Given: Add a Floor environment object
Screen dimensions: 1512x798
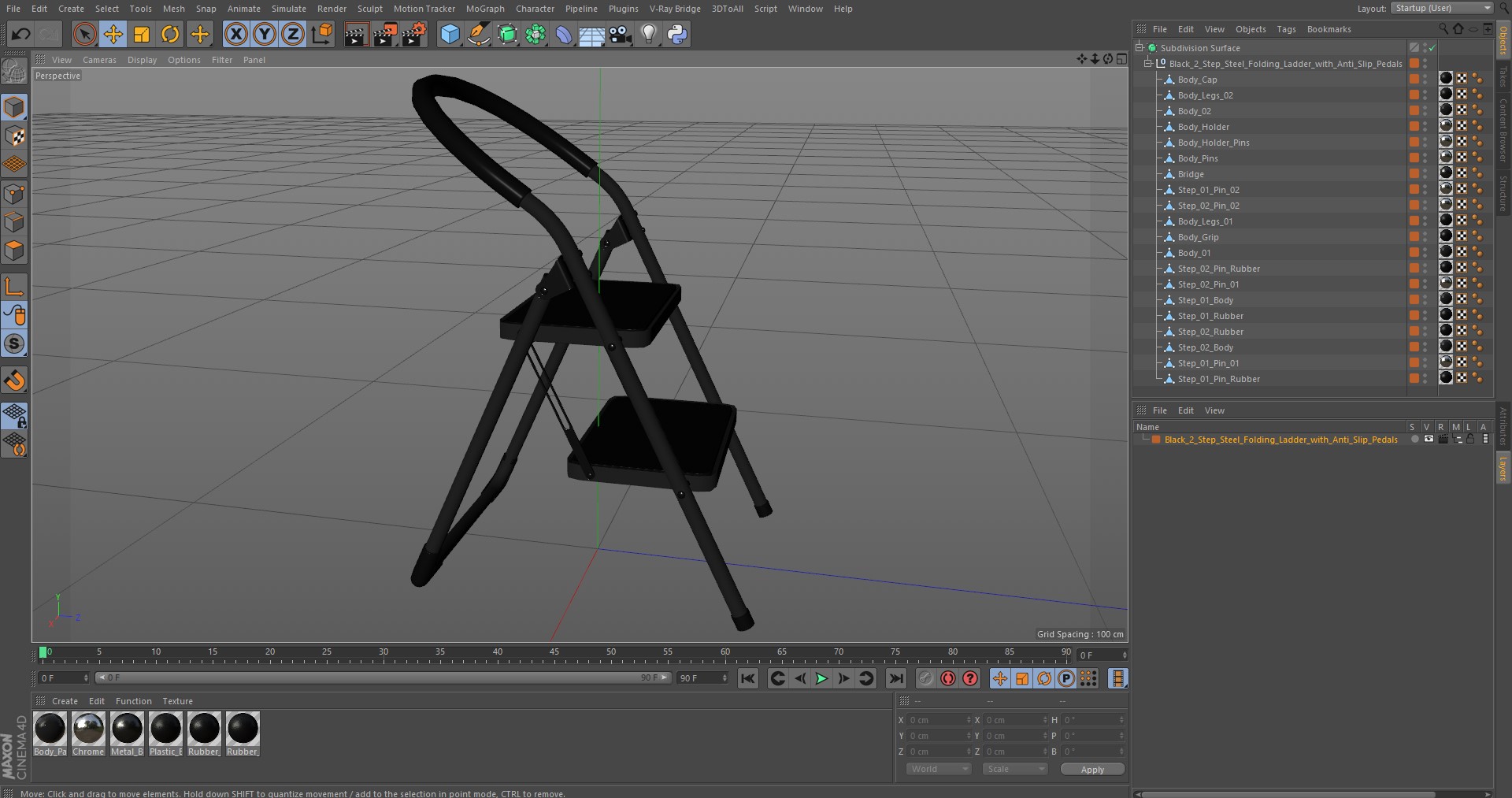Looking at the screenshot, I should pos(592,34).
